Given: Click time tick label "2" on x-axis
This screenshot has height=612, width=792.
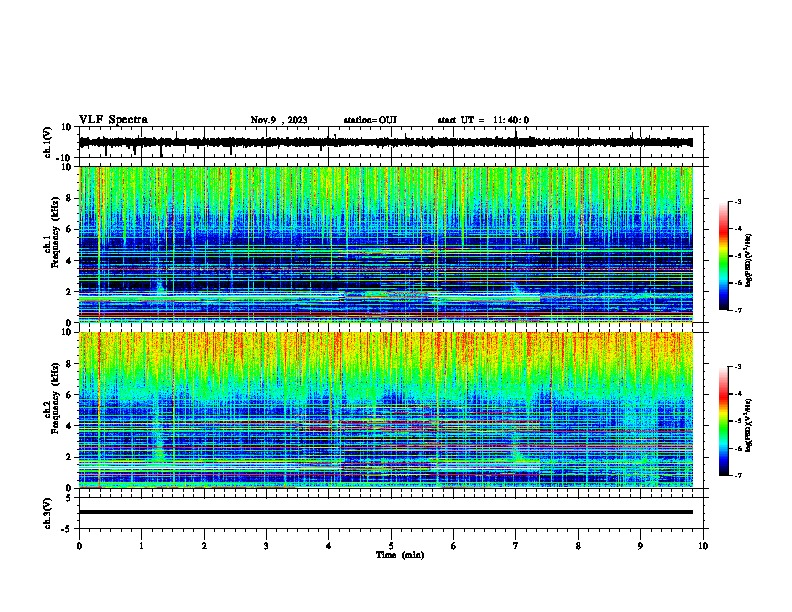Looking at the screenshot, I should tap(204, 546).
